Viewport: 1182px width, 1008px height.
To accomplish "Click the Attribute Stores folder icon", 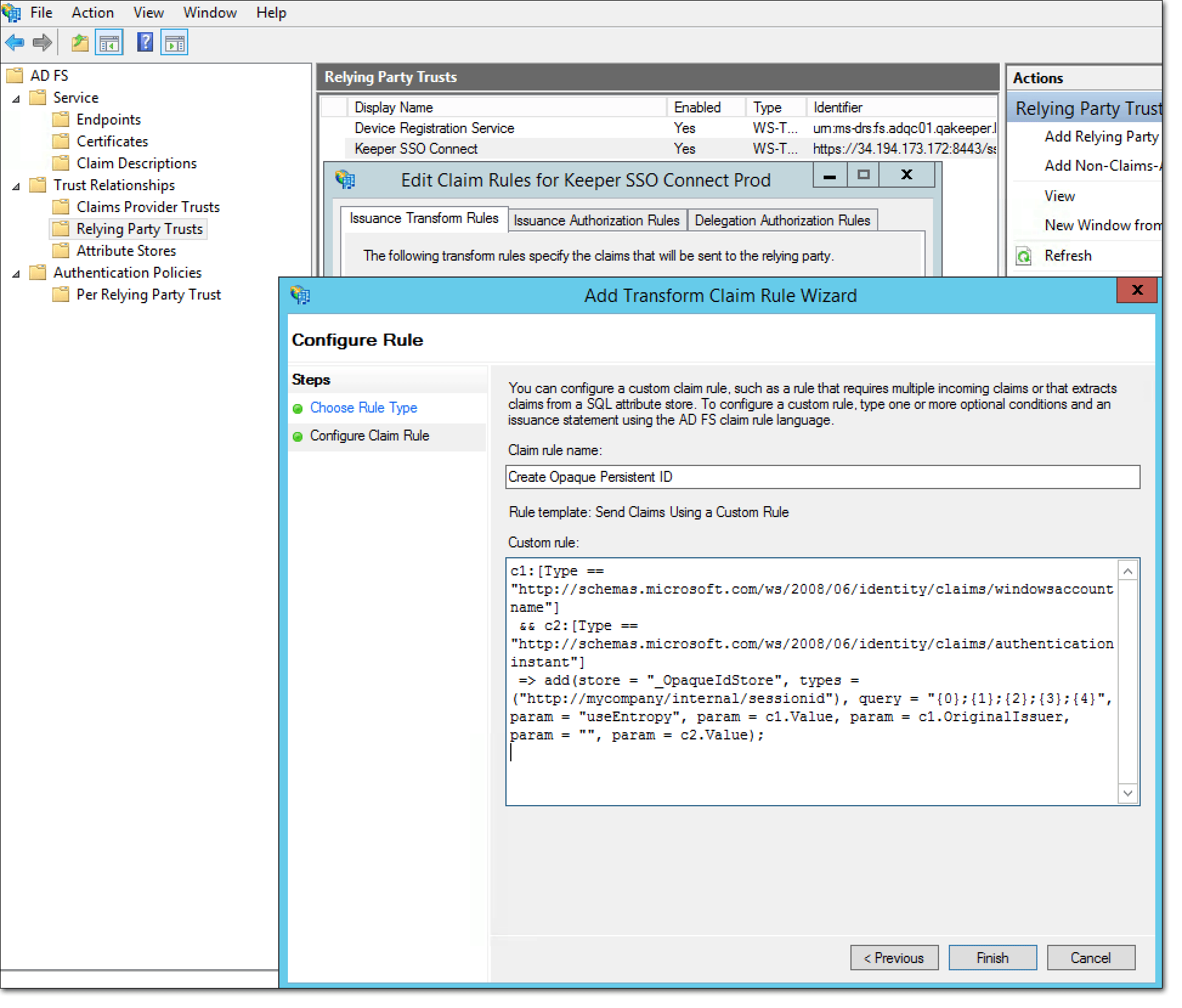I will pyautogui.click(x=62, y=250).
